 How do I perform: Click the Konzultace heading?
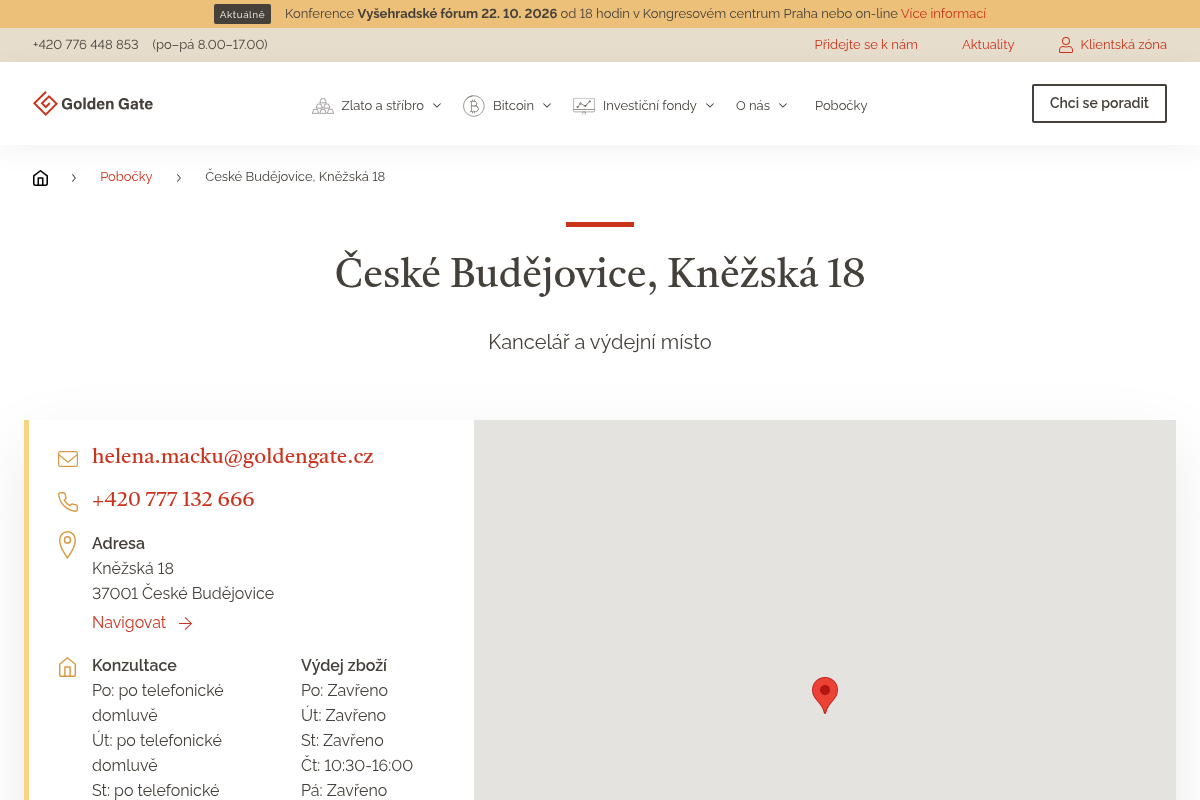[x=134, y=665]
